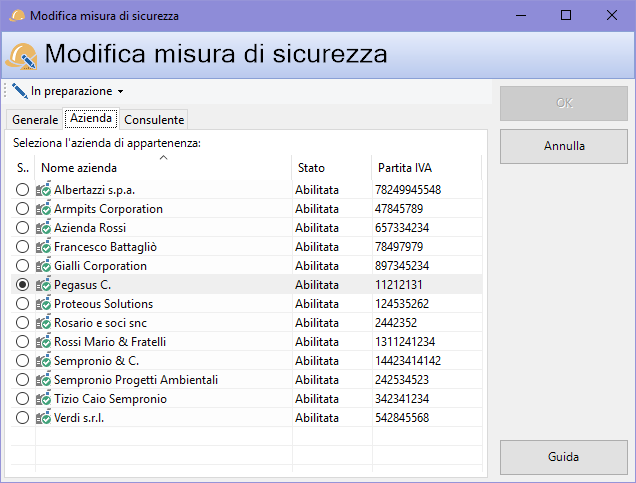
Task: Click Partita IVA value 1311241234
Action: (405, 342)
